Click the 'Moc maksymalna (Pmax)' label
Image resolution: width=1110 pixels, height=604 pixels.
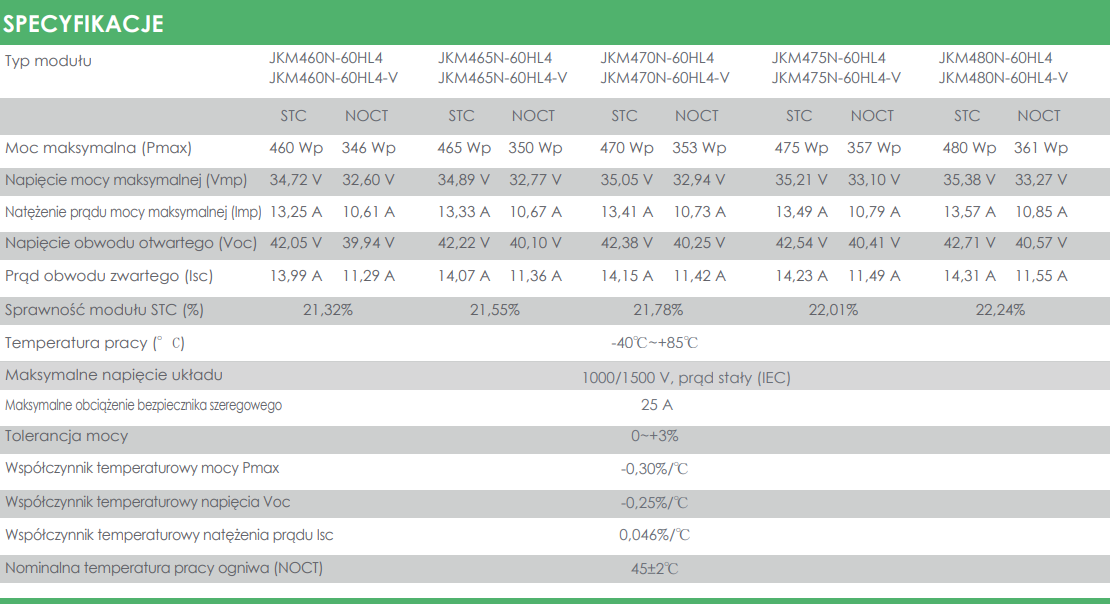click(98, 148)
